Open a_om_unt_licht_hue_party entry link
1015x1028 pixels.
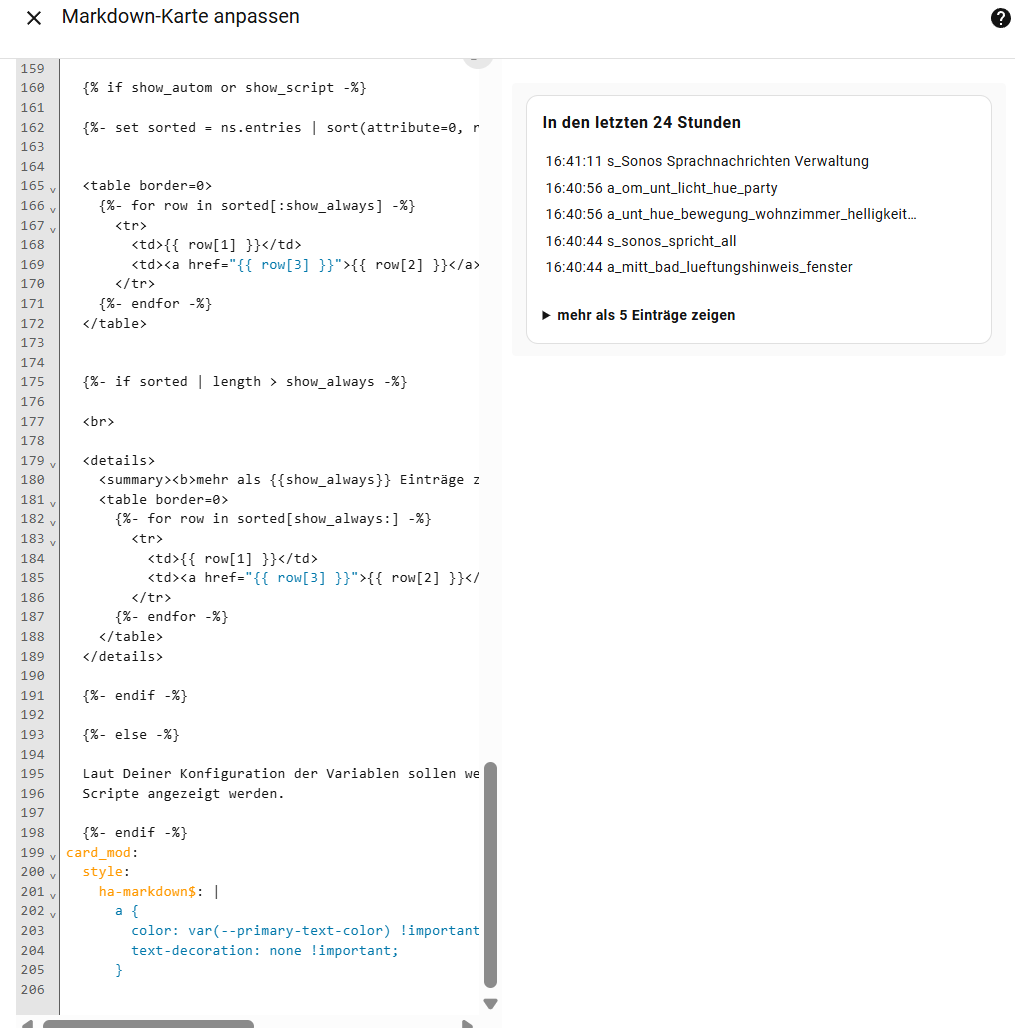(692, 188)
